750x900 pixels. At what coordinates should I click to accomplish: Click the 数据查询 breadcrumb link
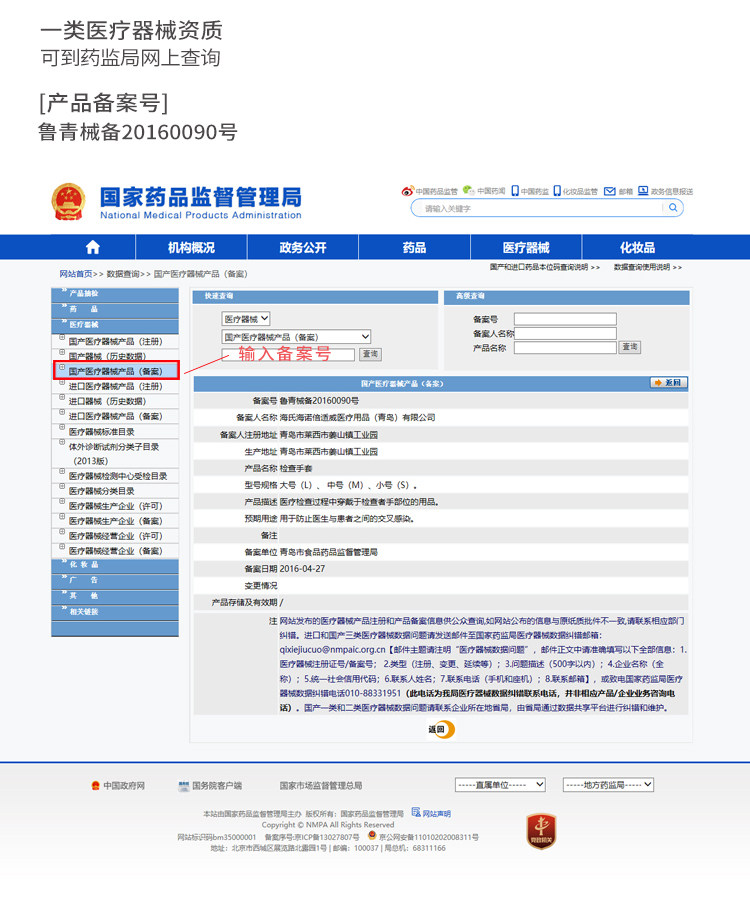click(x=123, y=274)
